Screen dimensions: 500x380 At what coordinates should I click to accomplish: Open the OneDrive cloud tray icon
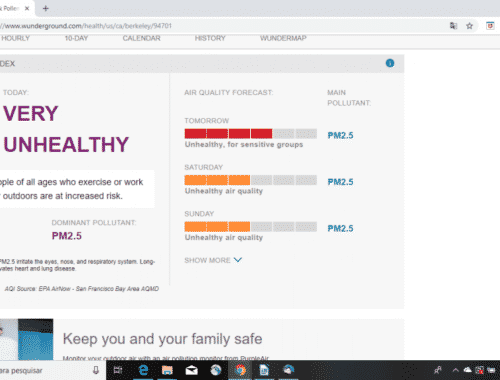pyautogui.click(x=468, y=370)
